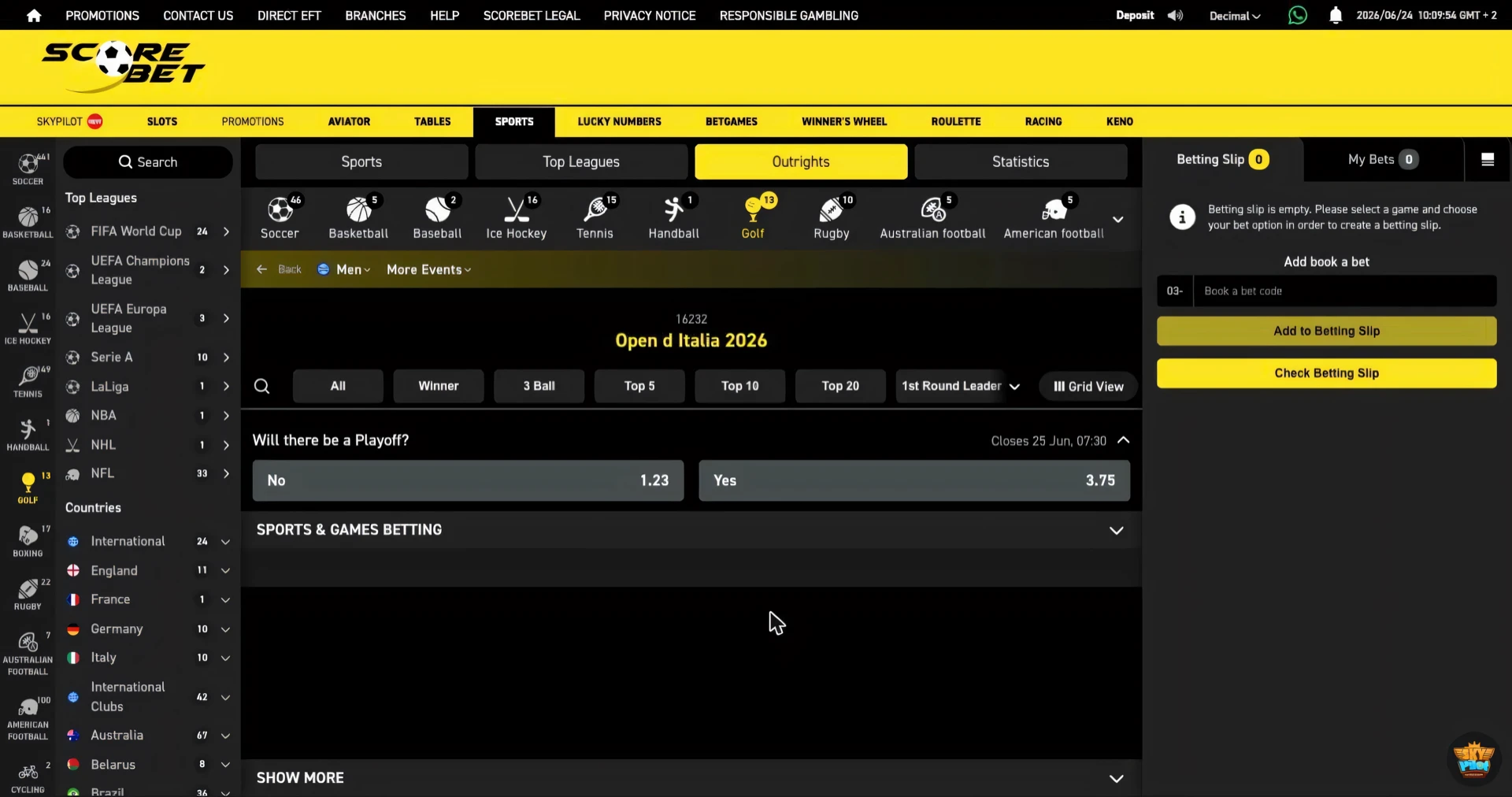
Task: Select Australian Football in the left sidebar
Action: pos(28,653)
